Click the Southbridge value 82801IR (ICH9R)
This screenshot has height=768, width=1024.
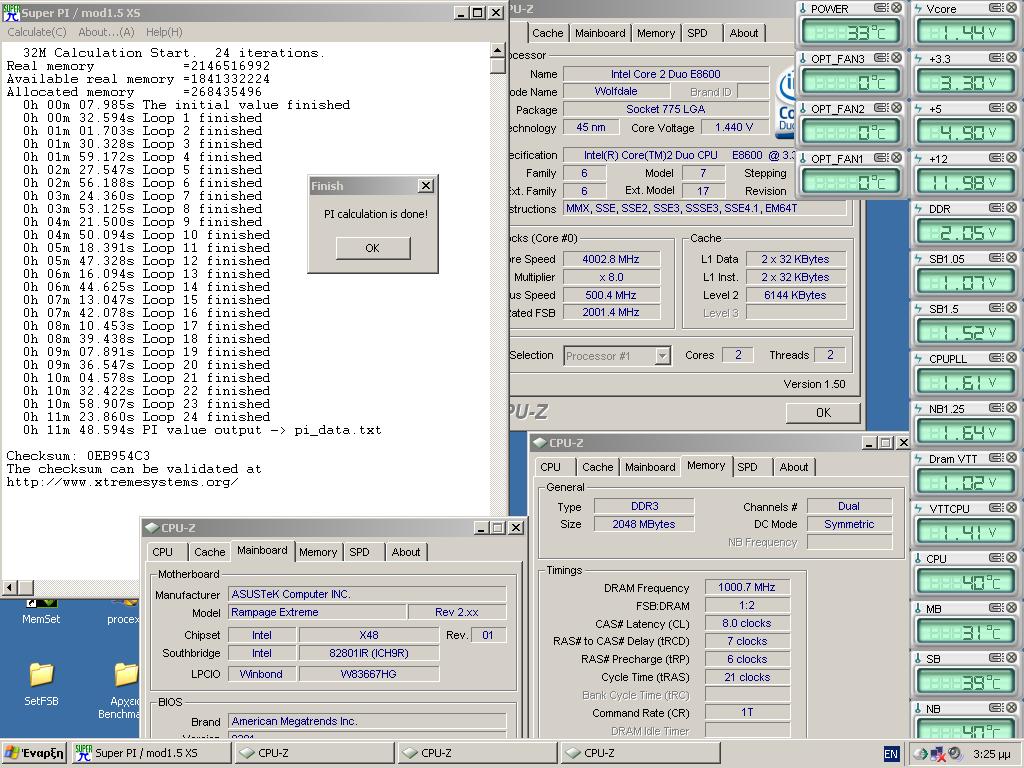(x=368, y=653)
